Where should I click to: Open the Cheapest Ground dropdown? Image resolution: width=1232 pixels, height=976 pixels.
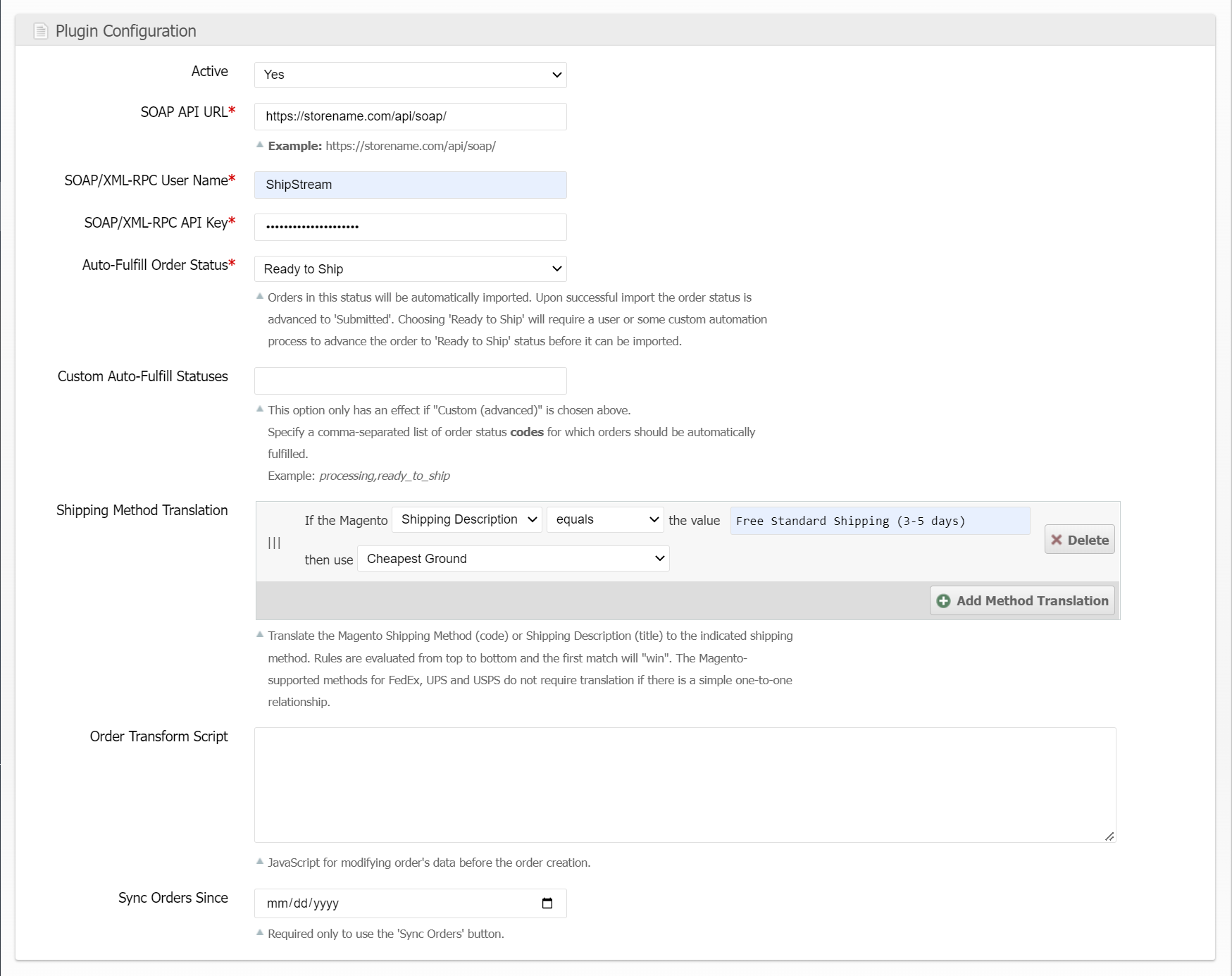click(x=513, y=559)
